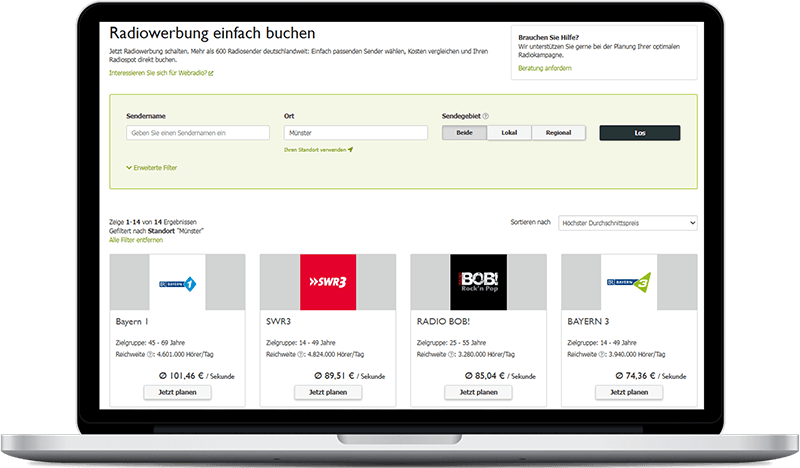Viewport: 800px width, 468px height.
Task: Click Zielgruppe: 45 - 69 Jahre text
Action: (x=151, y=343)
